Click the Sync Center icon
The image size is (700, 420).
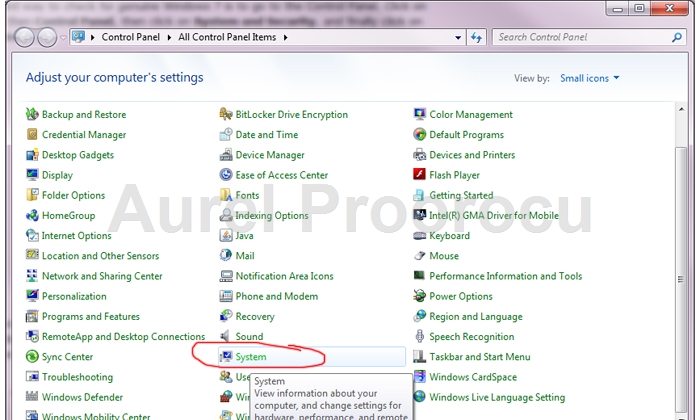(x=32, y=357)
